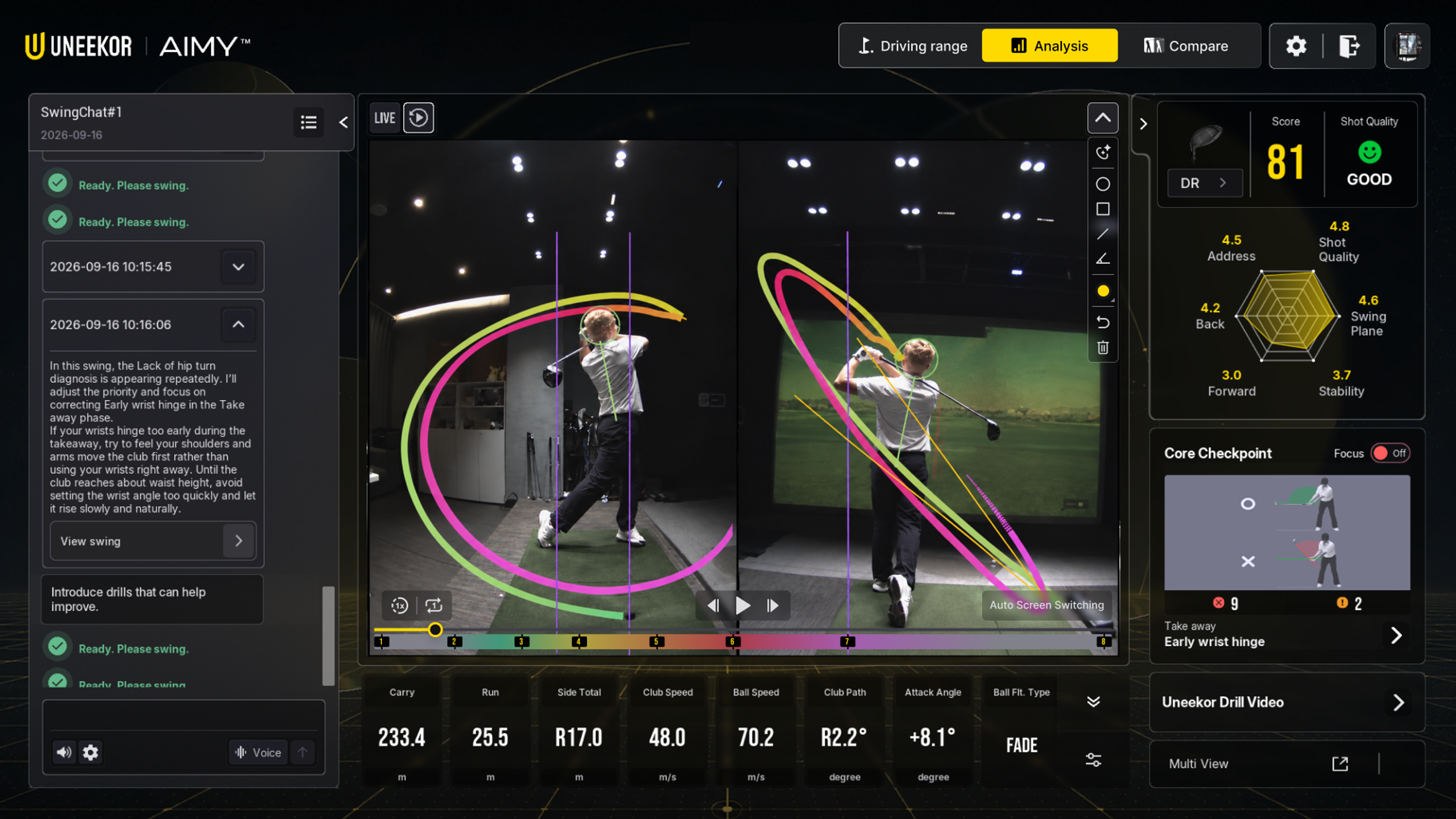
Task: Click the yellow timeline playhead knob
Action: pos(435,630)
